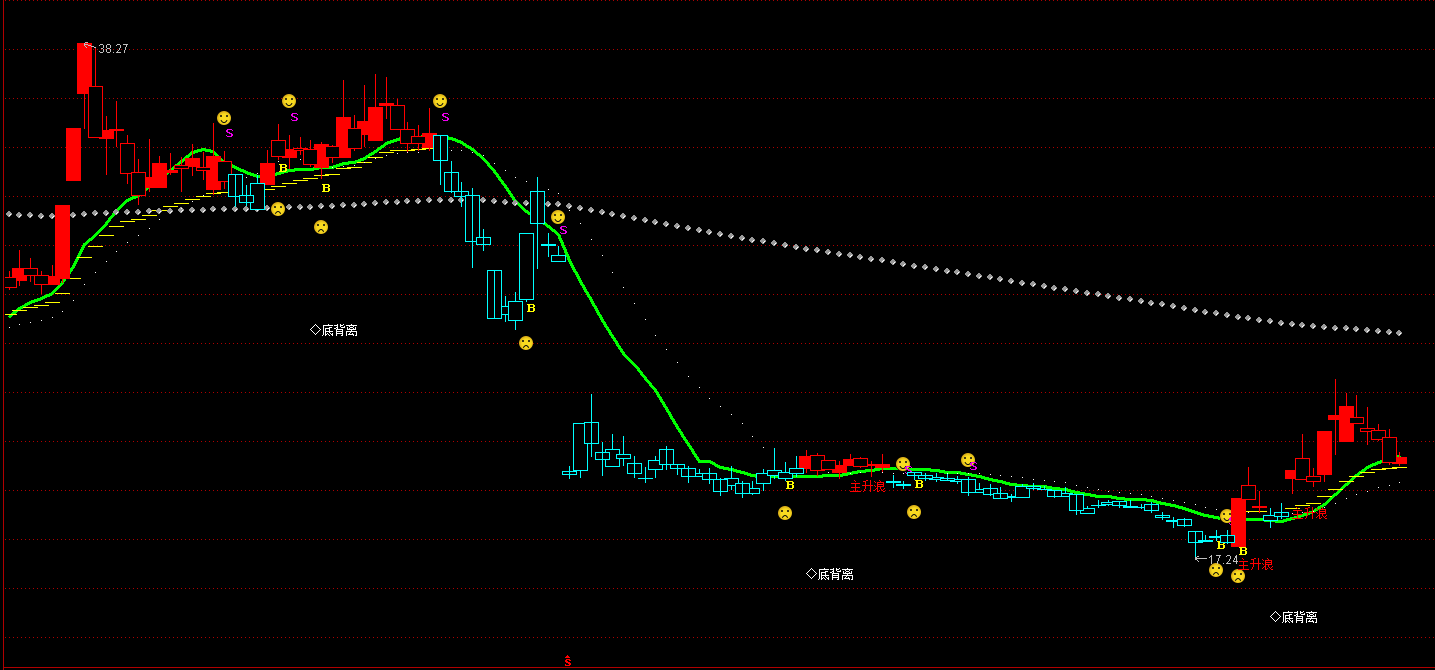
Task: Click the magenta S under the dotted-line smiley
Action: coord(563,230)
